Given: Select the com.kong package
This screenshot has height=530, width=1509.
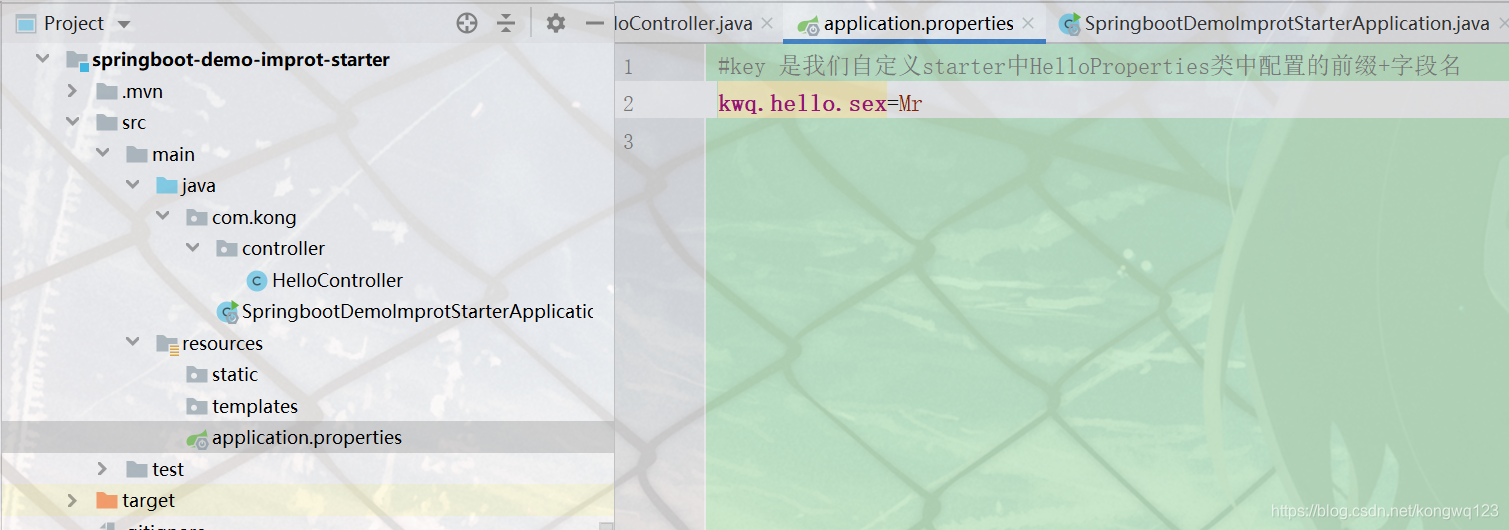Looking at the screenshot, I should click(254, 217).
